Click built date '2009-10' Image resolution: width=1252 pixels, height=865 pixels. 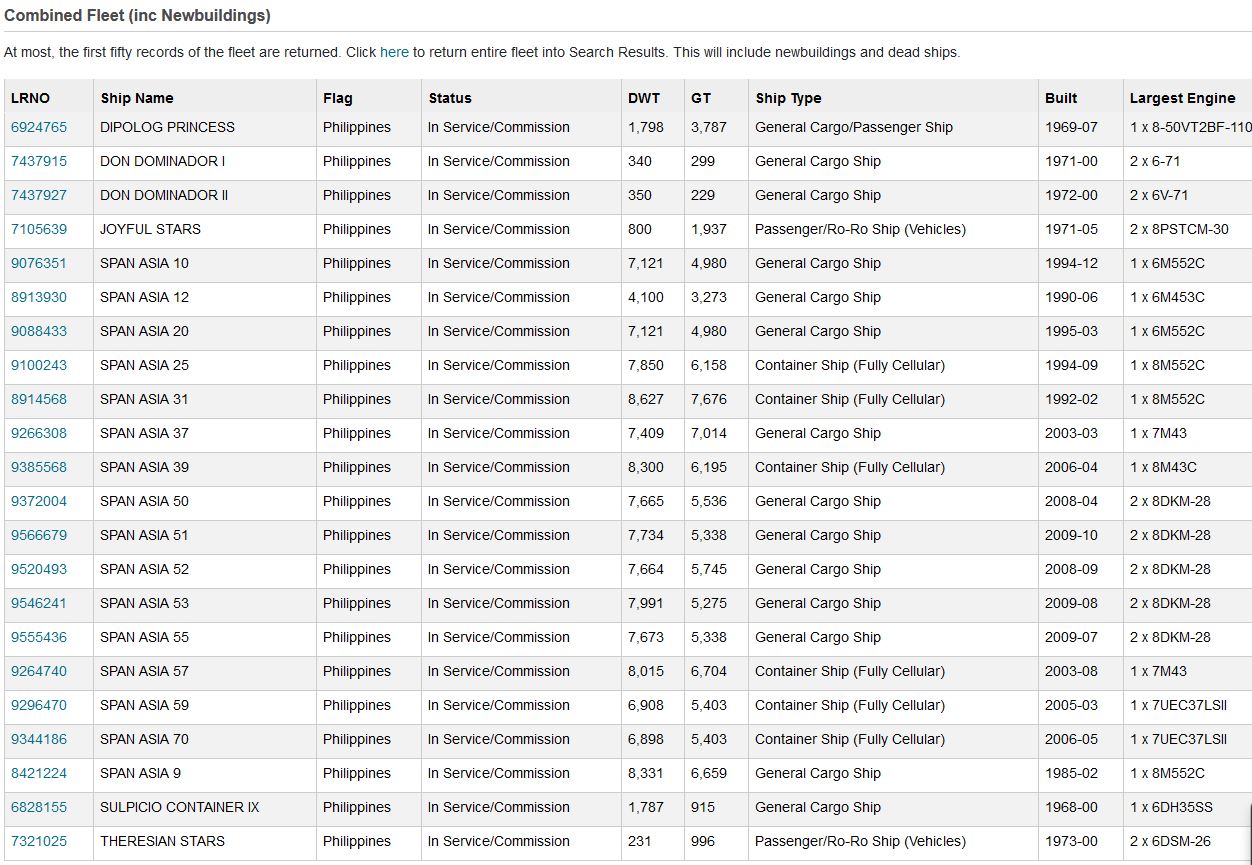(x=1071, y=535)
